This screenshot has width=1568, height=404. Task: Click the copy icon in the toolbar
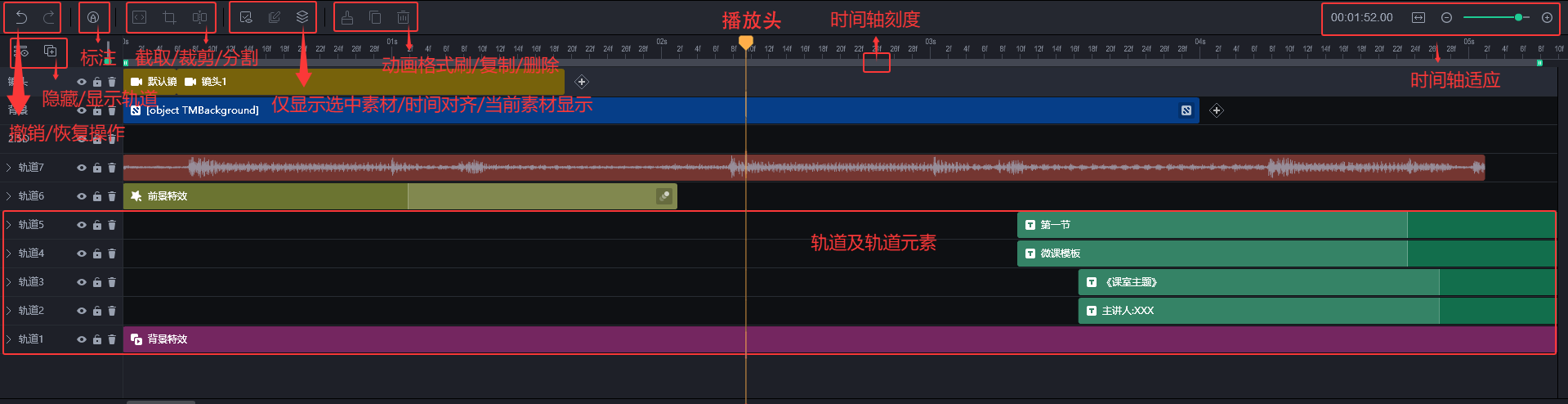click(x=375, y=17)
